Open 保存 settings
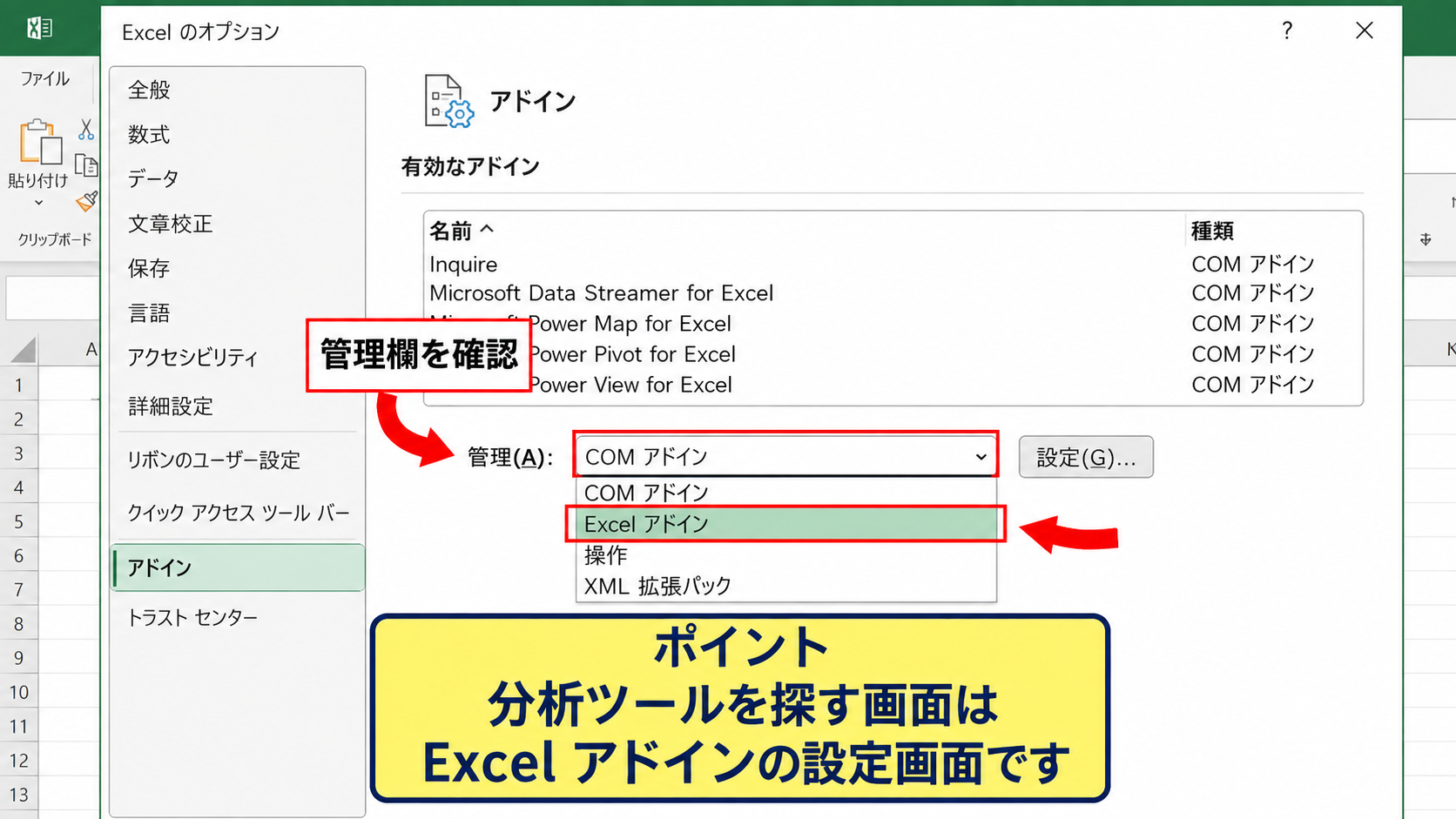The image size is (1456, 819). pos(237,268)
